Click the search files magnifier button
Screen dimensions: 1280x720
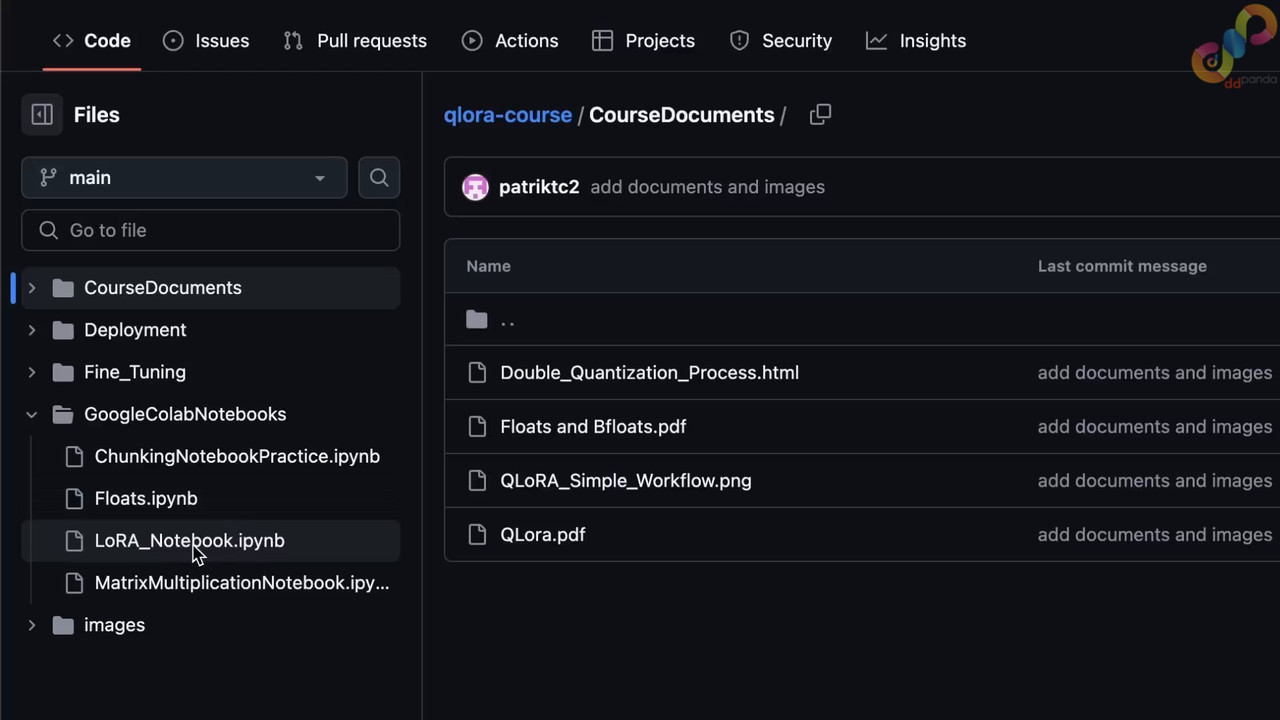379,178
